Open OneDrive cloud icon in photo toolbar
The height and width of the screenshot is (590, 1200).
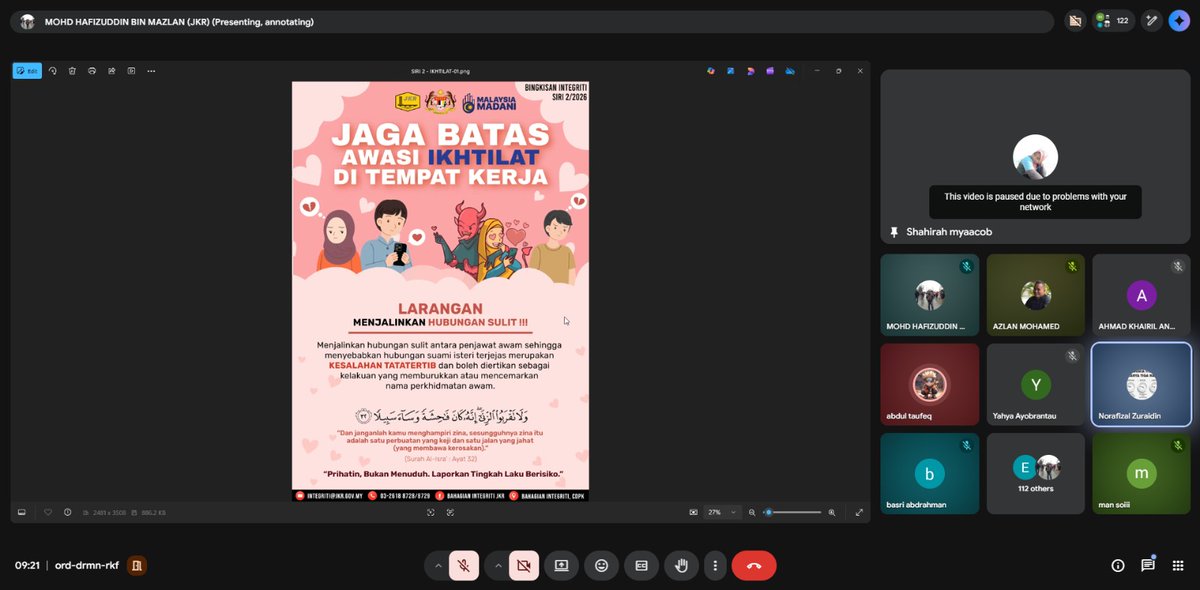pyautogui.click(x=790, y=71)
